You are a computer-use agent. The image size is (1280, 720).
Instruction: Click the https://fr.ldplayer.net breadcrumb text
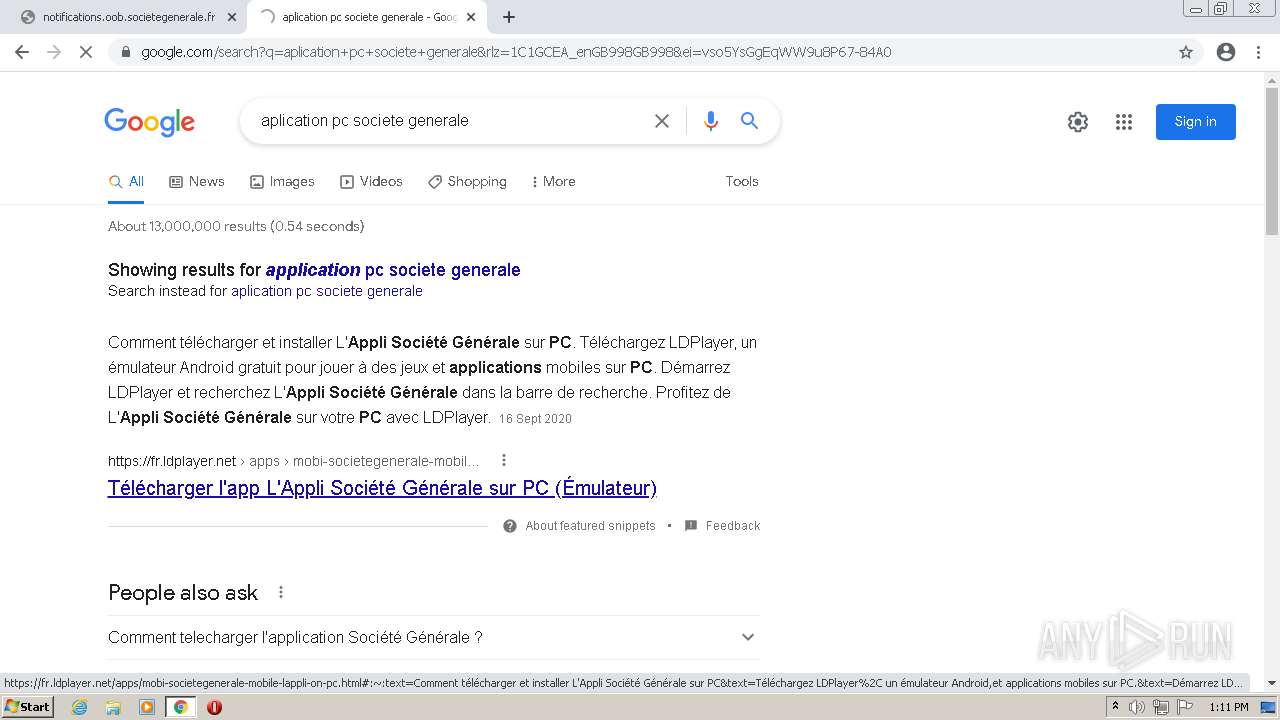(x=172, y=461)
